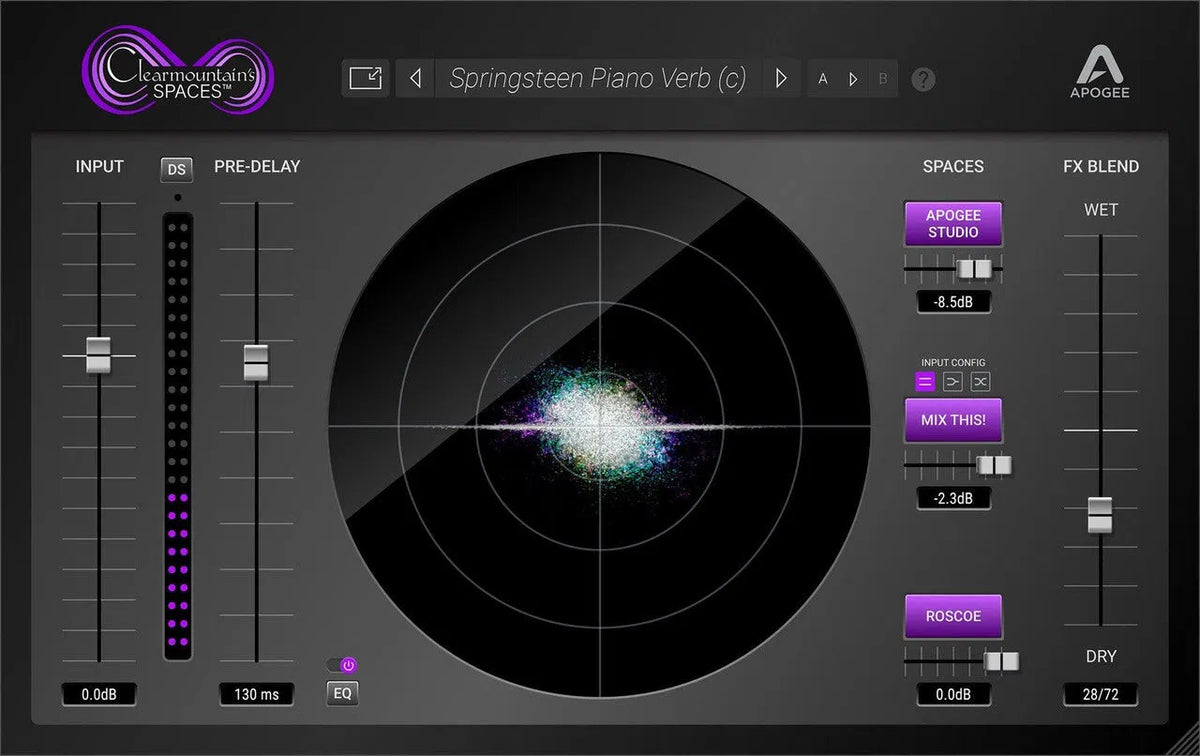This screenshot has width=1200, height=756.
Task: Switch to the A comparison setting
Action: click(x=824, y=77)
